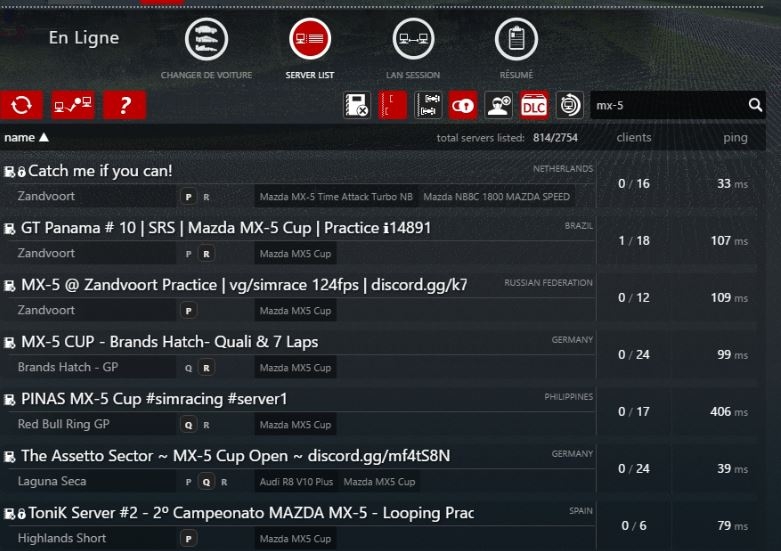Refresh the server list with the red arrows button
Viewport: 781px width, 551px height.
click(x=21, y=105)
